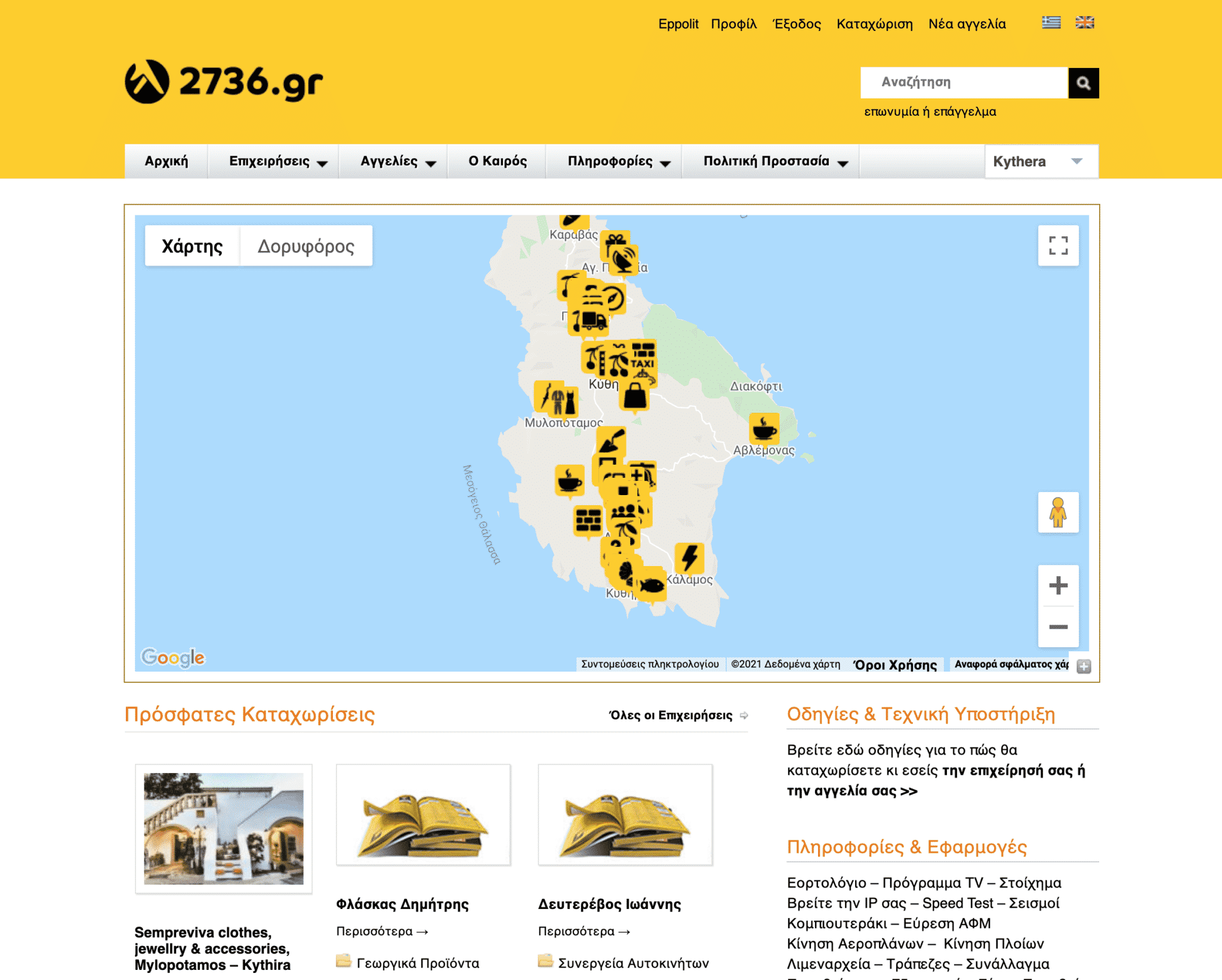Open Ο Καιρός menu item
This screenshot has height=980, width=1222.
point(497,162)
